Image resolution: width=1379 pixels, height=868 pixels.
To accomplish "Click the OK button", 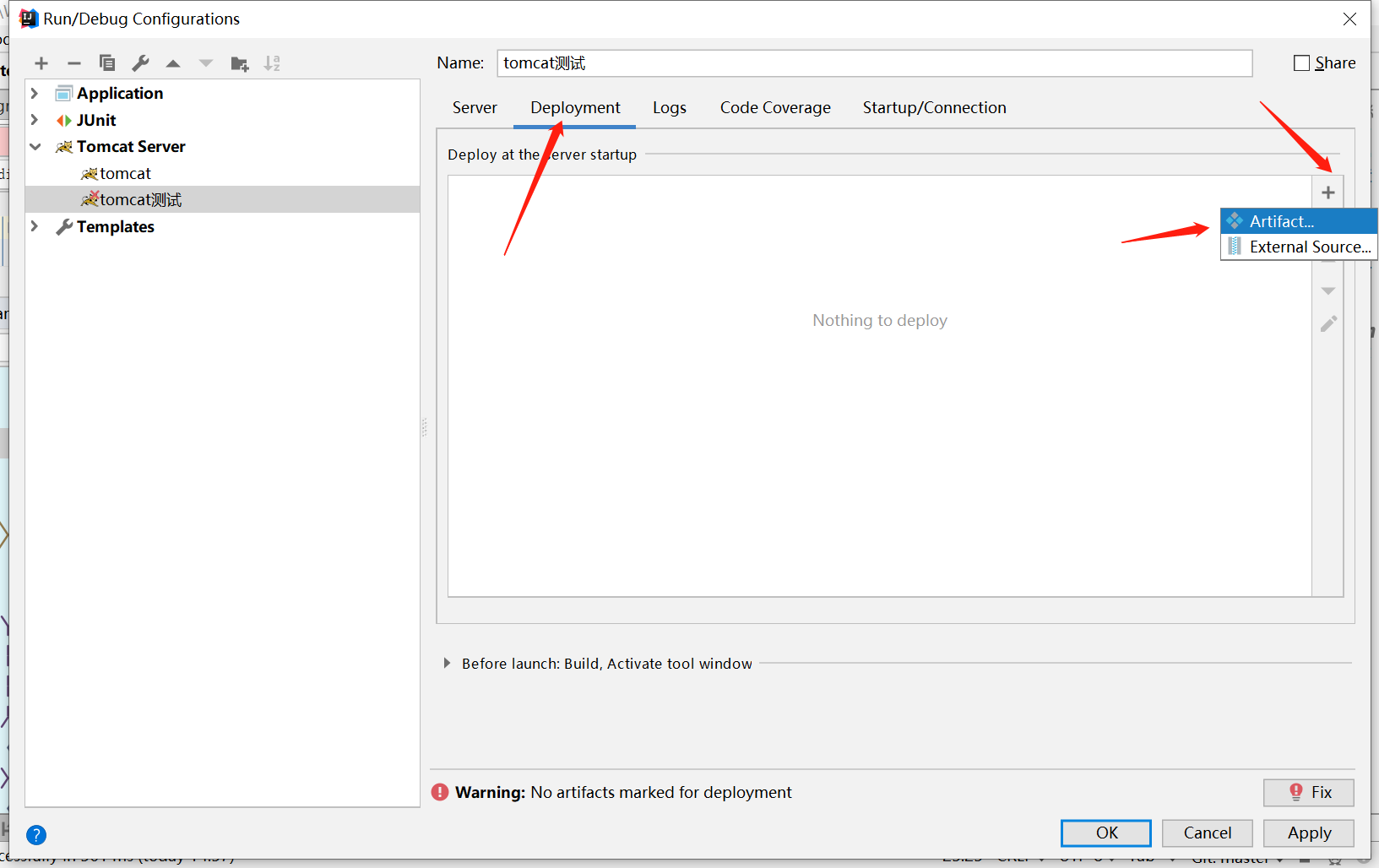I will [1106, 833].
